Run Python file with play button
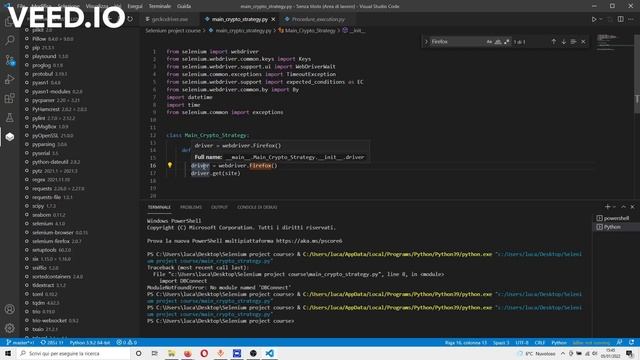The height and width of the screenshot is (360, 640). coord(594,19)
